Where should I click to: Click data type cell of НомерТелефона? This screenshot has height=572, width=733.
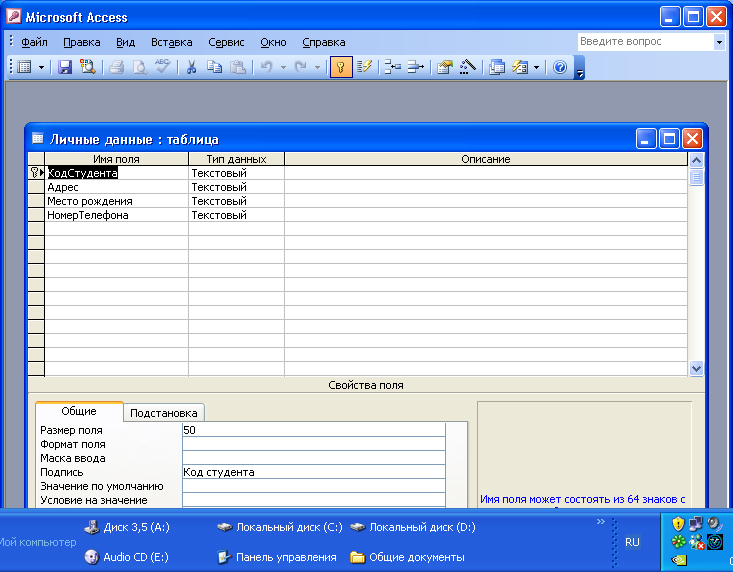pos(237,215)
